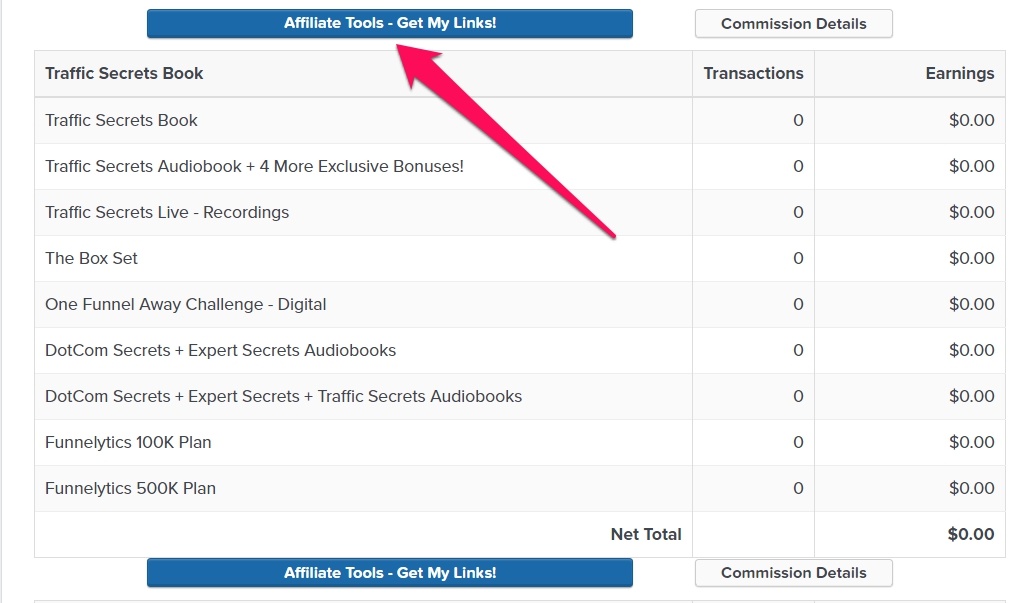Image resolution: width=1033 pixels, height=603 pixels.
Task: Click Traffic Secrets Book row earnings value
Action: (x=971, y=120)
